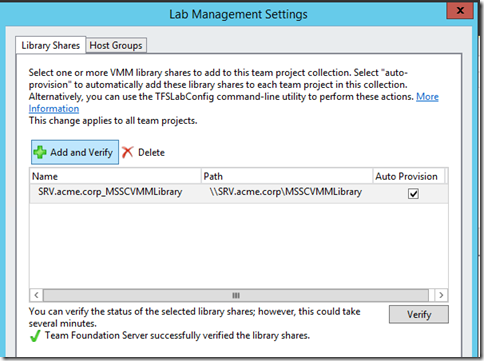Open the More Information link
Image resolution: width=484 pixels, height=361 pixels.
click(427, 97)
